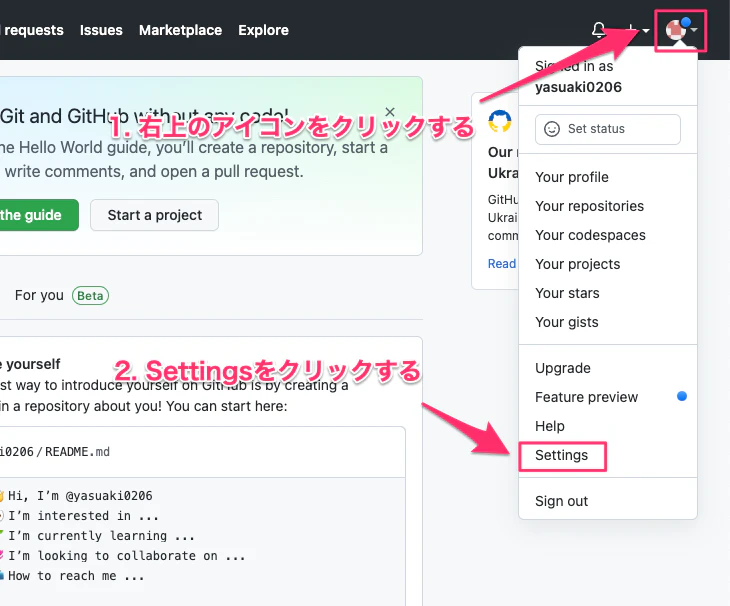Click the smiley icon in Set status
This screenshot has width=730, height=606.
(552, 129)
